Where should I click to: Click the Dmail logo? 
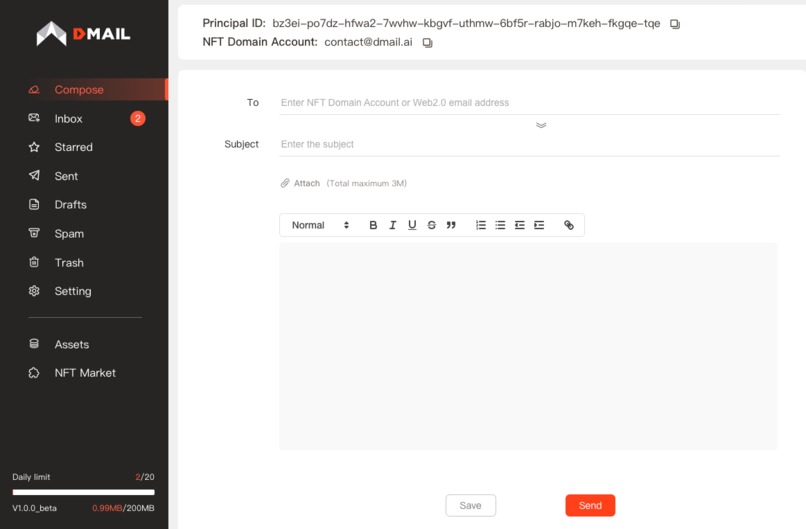(x=83, y=34)
